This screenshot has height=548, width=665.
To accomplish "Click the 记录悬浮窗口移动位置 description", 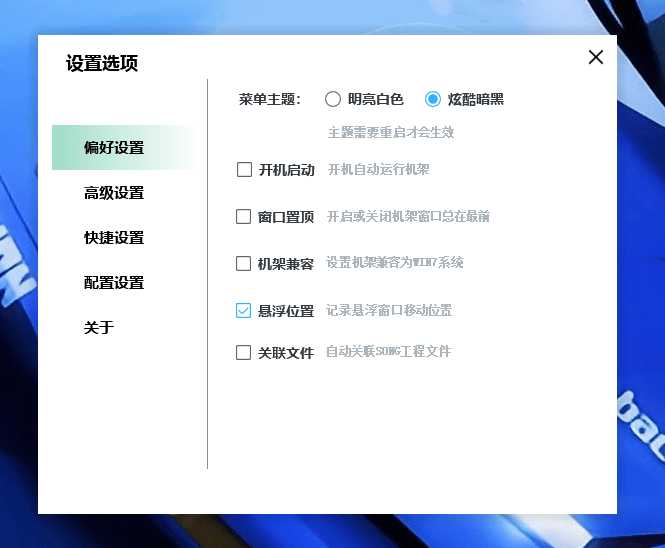I will click(389, 310).
